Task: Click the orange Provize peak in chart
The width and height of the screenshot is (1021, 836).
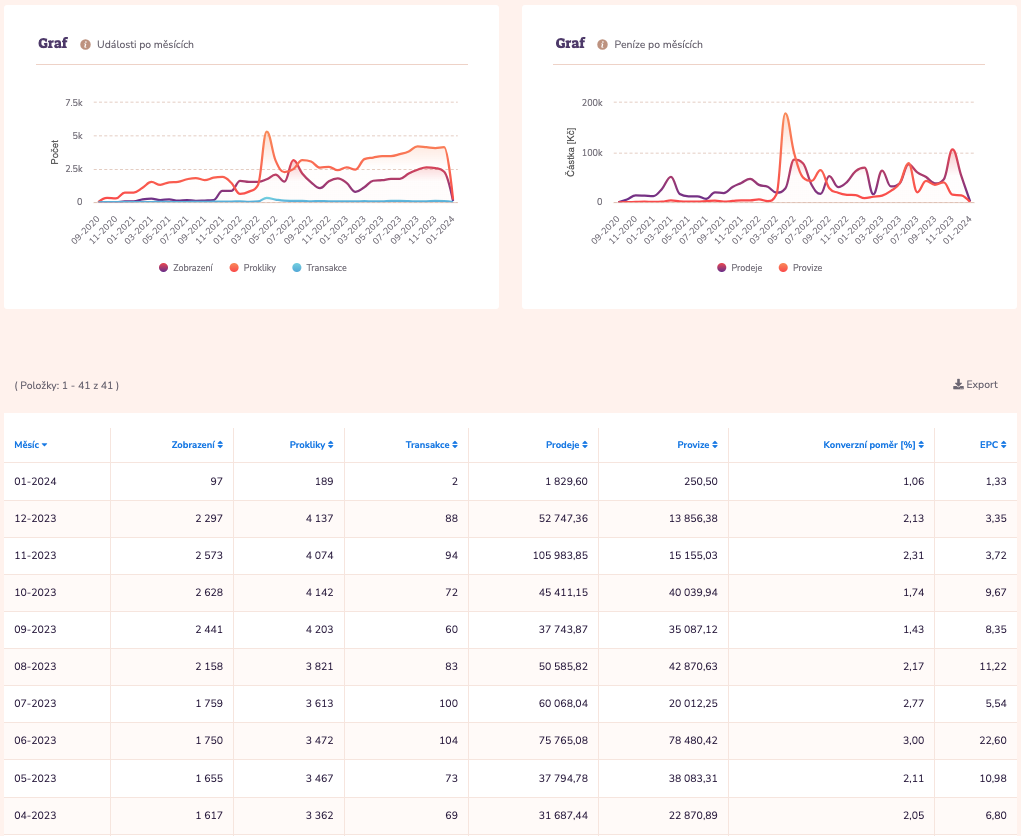Action: [785, 114]
